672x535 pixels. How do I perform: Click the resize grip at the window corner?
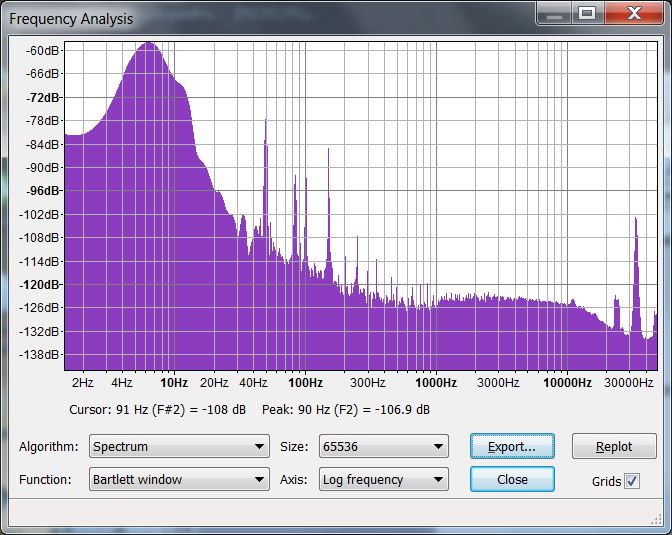(x=656, y=519)
